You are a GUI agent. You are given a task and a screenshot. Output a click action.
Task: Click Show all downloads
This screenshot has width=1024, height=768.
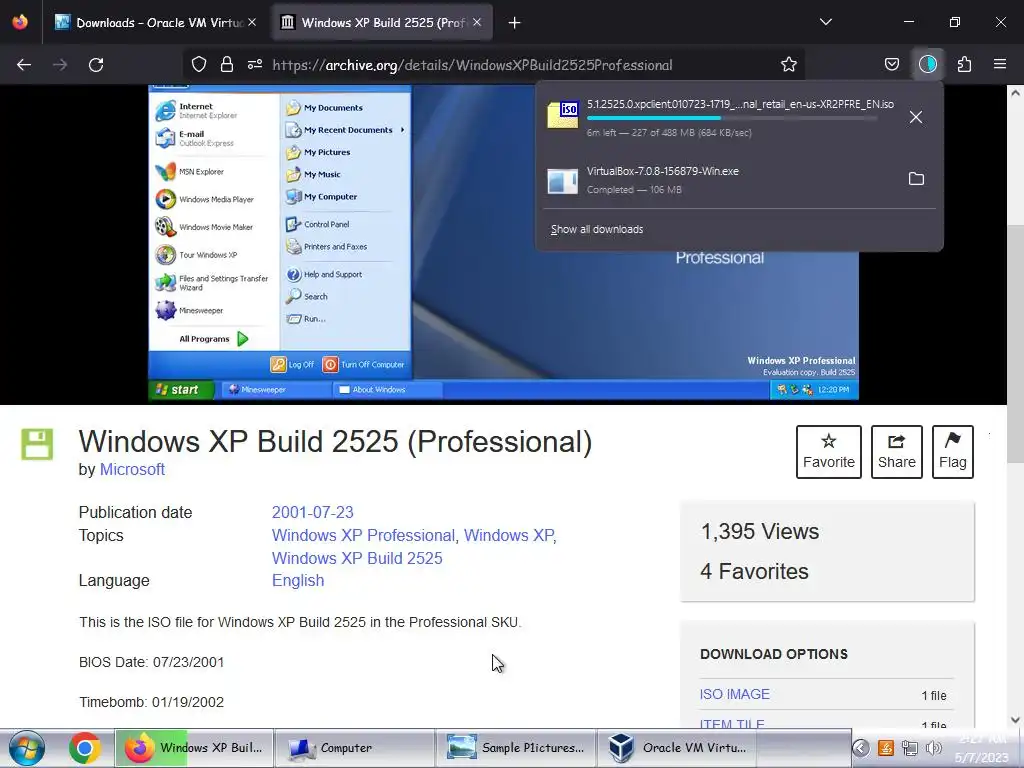click(x=597, y=229)
